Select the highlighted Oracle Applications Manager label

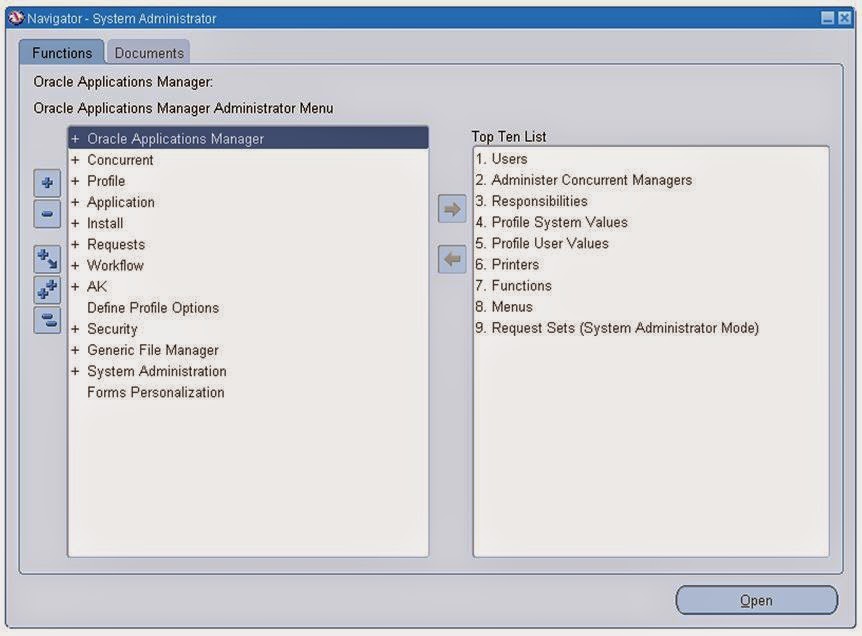[x=175, y=139]
